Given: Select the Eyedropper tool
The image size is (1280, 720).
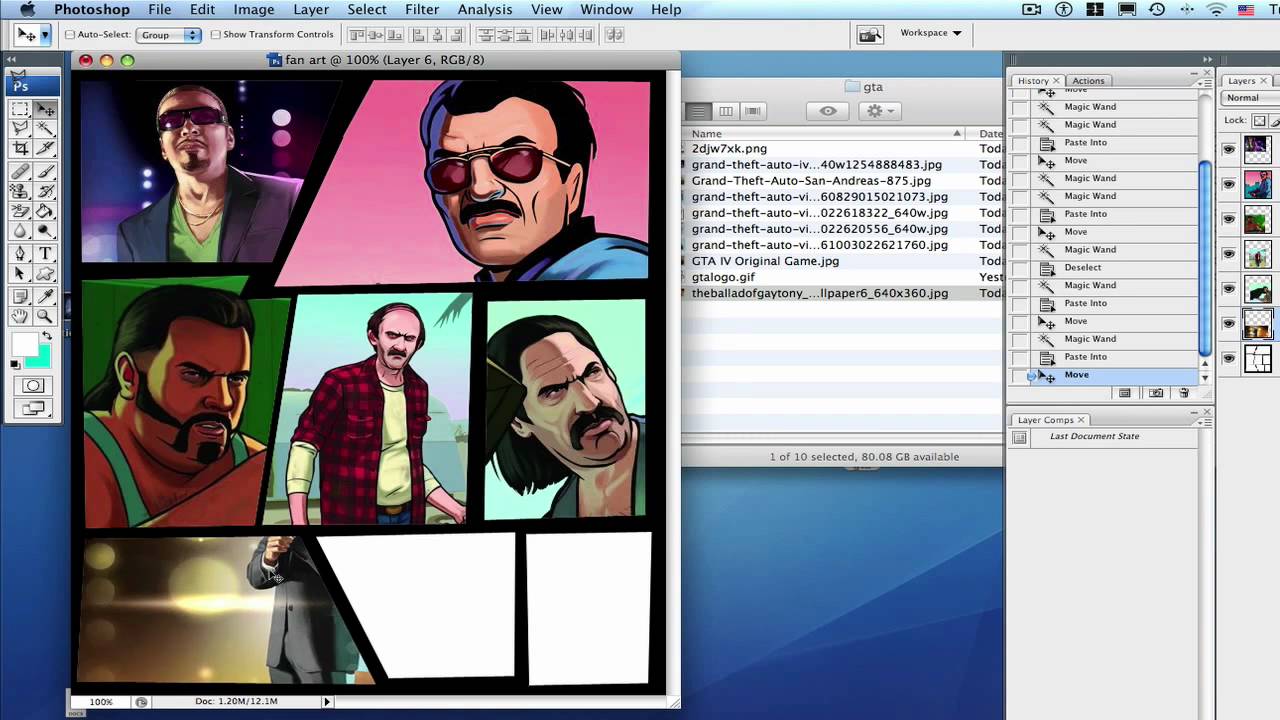Looking at the screenshot, I should pyautogui.click(x=45, y=296).
